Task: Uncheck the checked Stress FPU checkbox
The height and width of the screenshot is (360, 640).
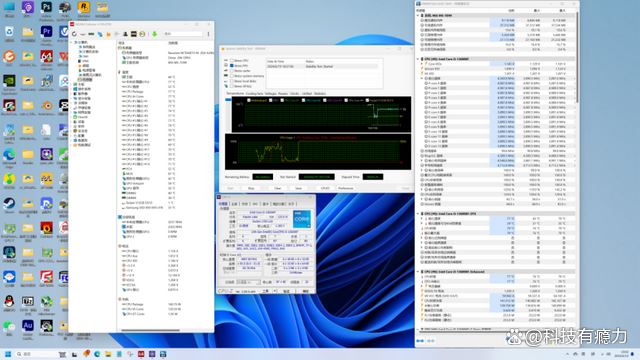Action: coord(231,65)
